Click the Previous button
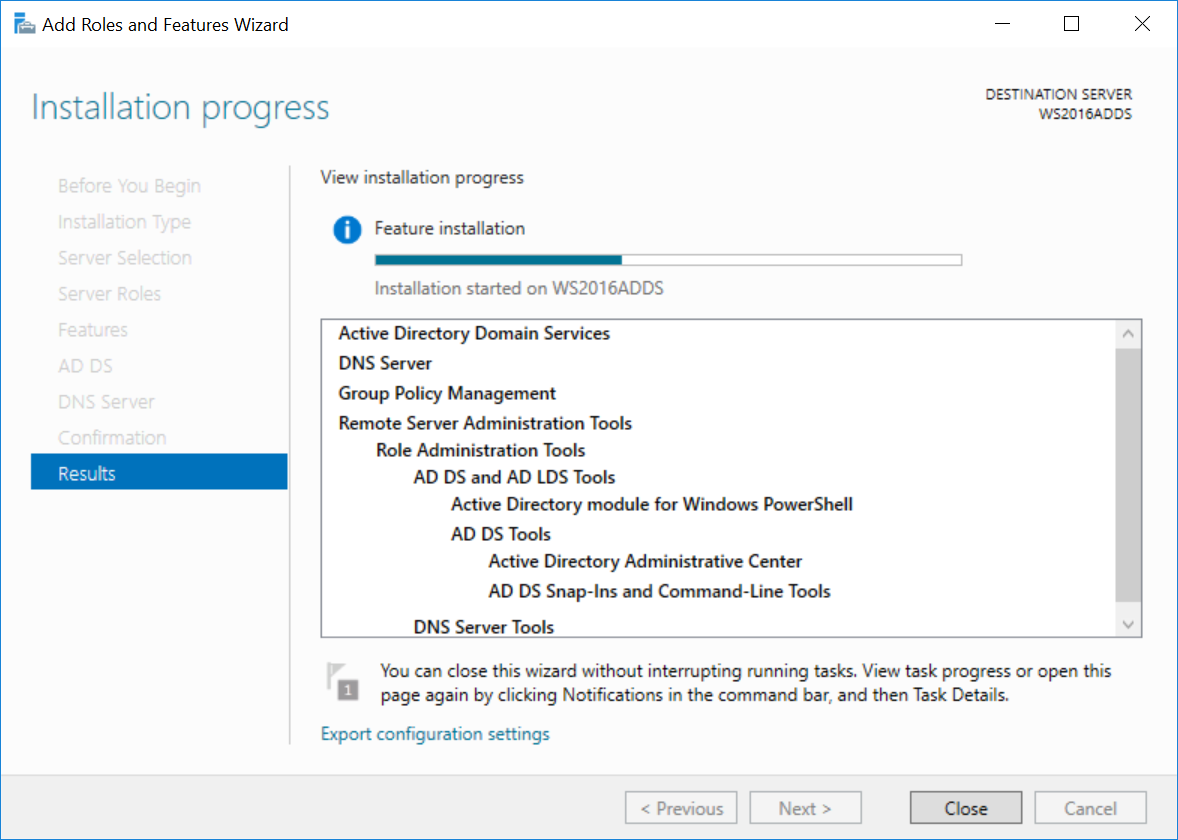This screenshot has width=1178, height=840. [681, 808]
